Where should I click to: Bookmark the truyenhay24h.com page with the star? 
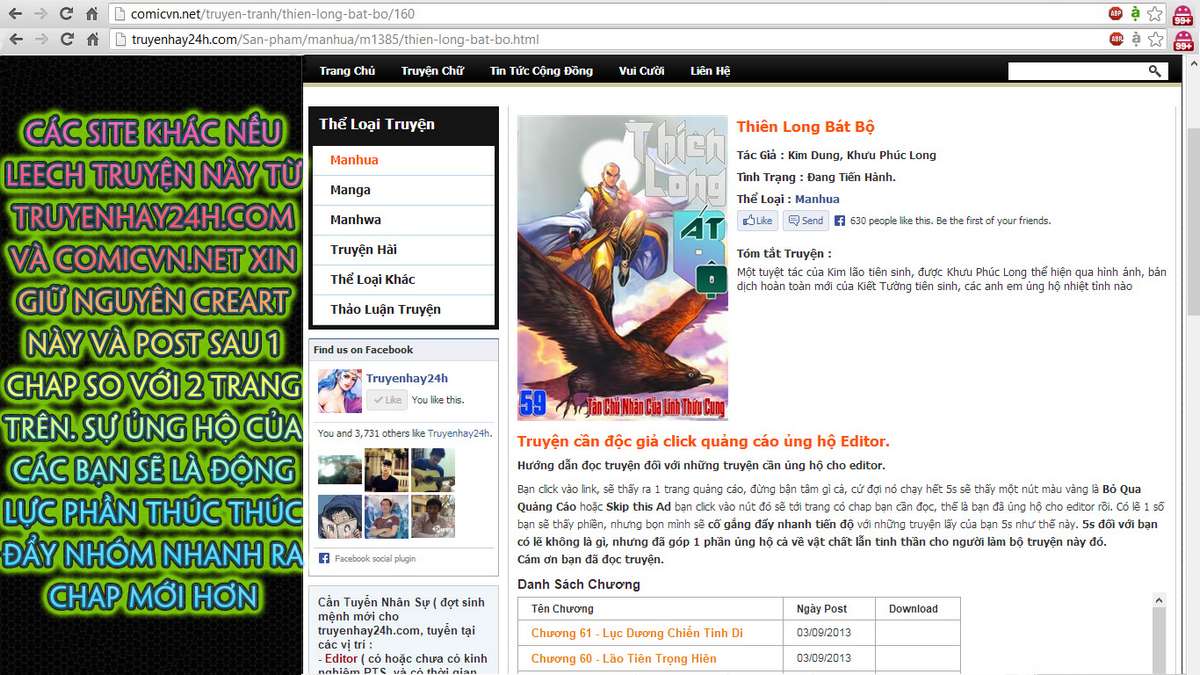pos(1155,40)
